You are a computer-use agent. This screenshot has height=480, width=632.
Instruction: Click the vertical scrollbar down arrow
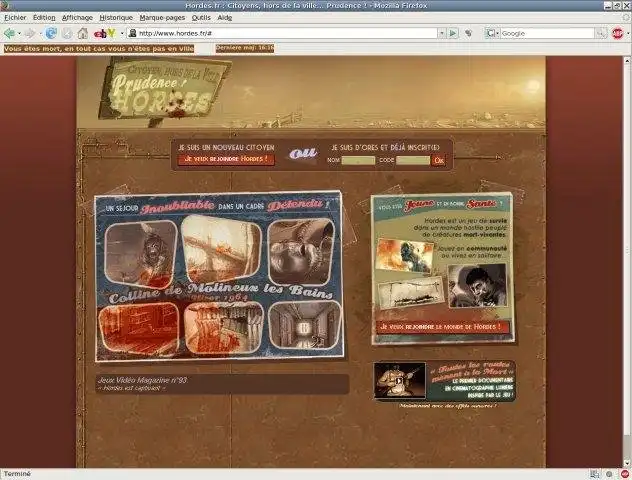627,463
